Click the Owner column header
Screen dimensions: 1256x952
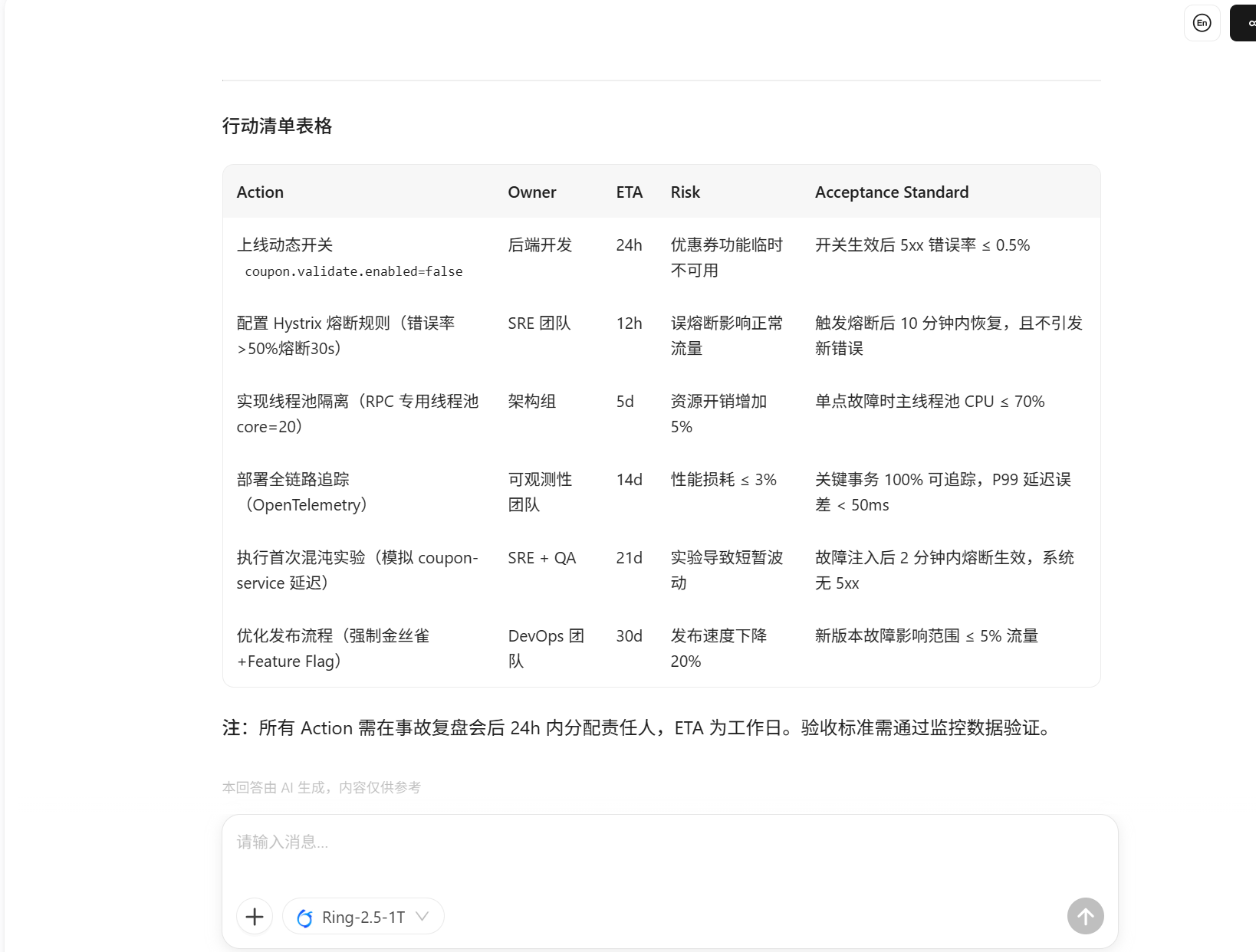531,192
